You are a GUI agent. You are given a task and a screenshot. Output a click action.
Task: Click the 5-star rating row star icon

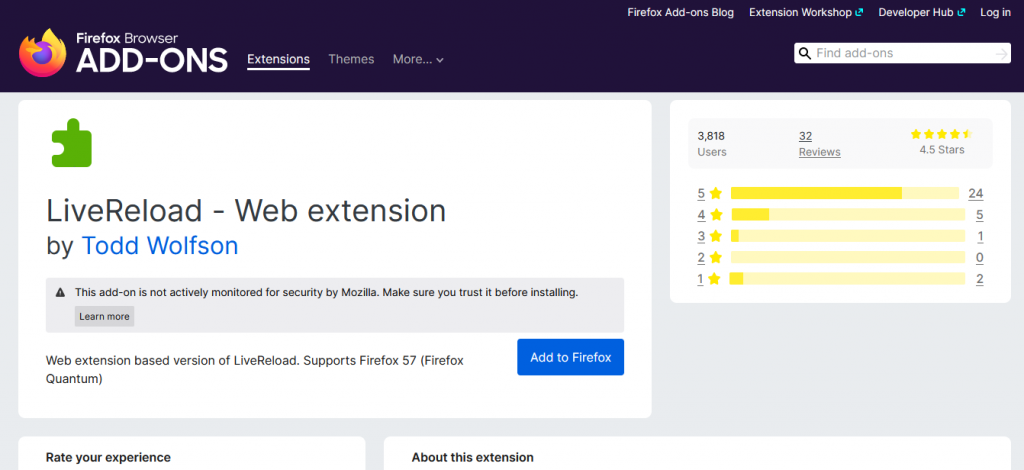[x=715, y=194]
